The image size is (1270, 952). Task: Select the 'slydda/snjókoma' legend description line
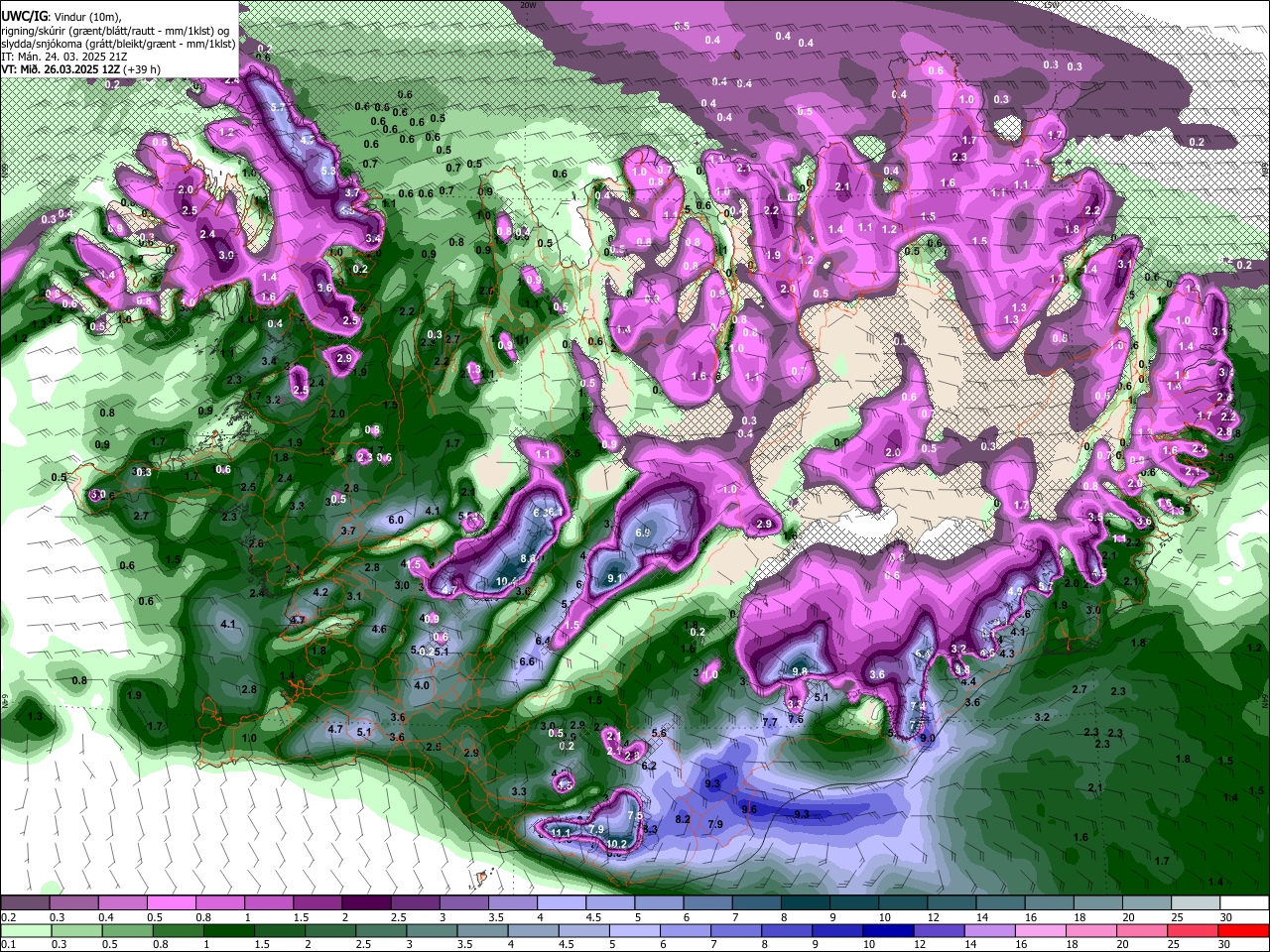tap(119, 44)
